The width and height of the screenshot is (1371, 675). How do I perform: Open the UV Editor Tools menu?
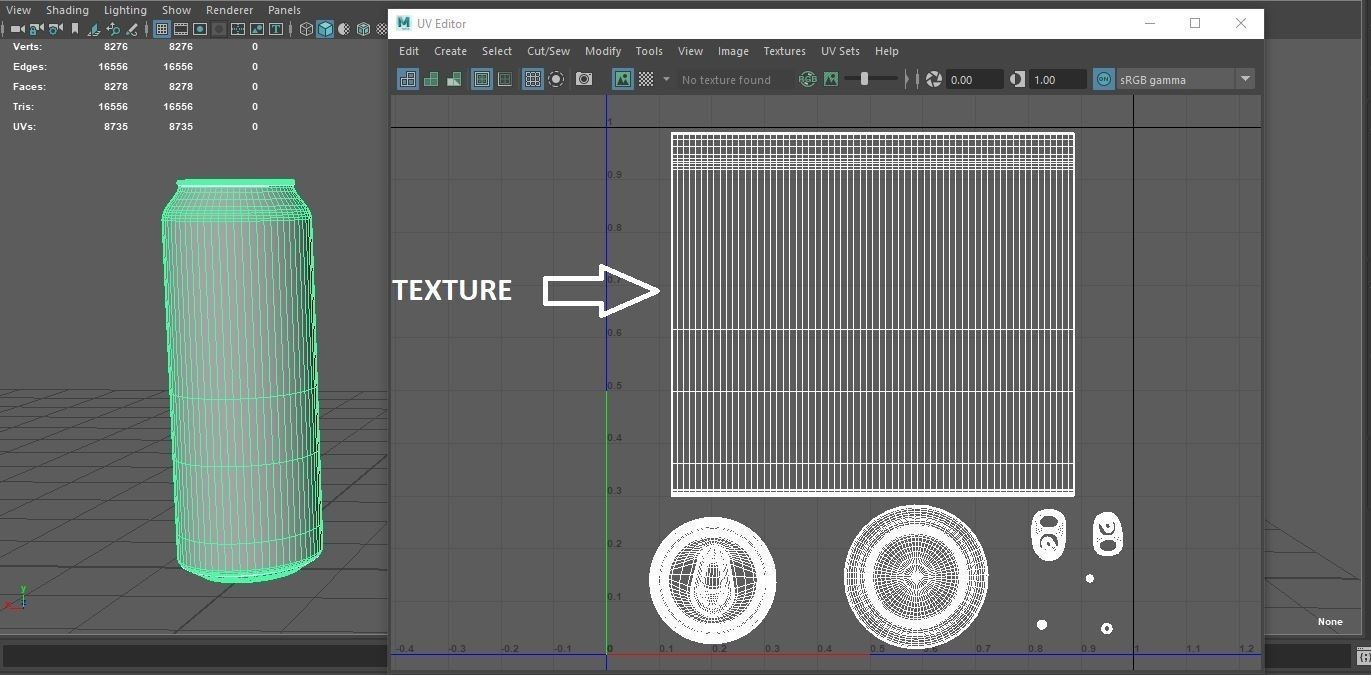click(x=649, y=51)
